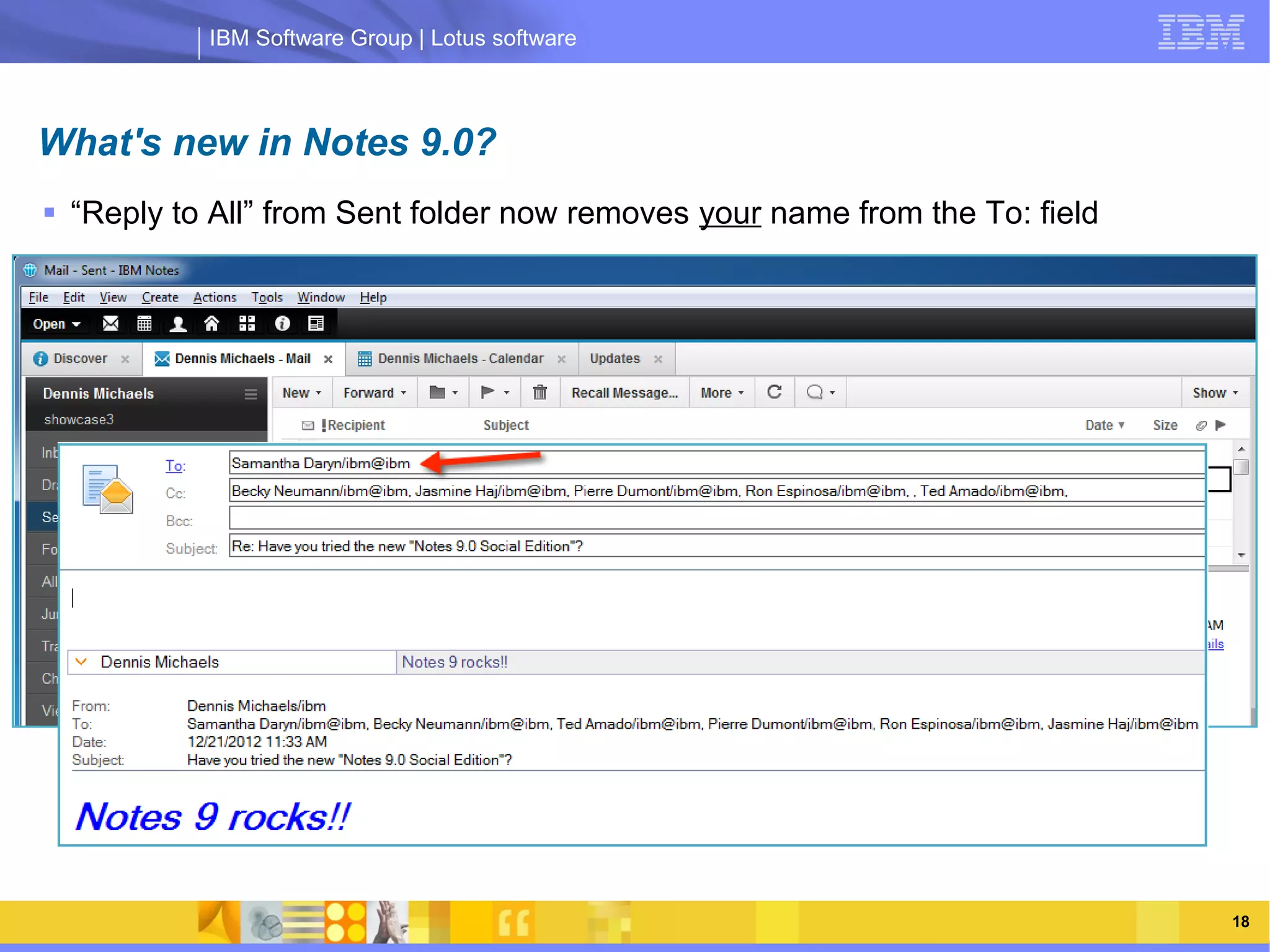The width and height of the screenshot is (1270, 952).
Task: Open the follow-up flag dropdown
Action: (x=495, y=392)
